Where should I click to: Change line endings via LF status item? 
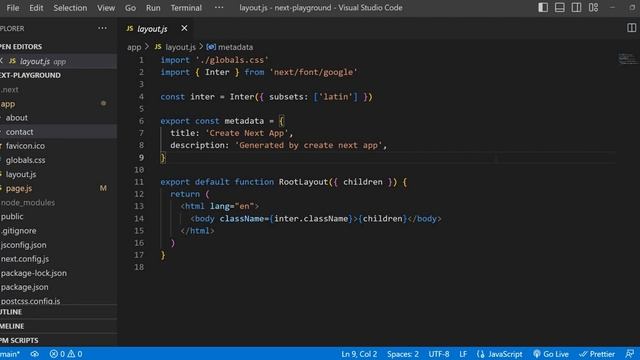coord(463,354)
